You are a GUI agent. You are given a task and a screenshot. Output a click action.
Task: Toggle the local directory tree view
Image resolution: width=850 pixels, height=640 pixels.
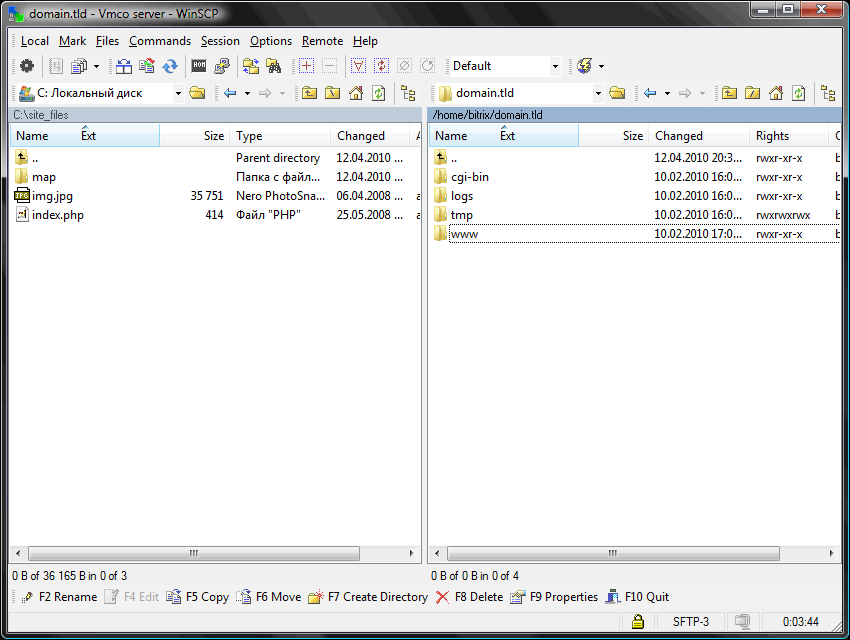pos(408,93)
